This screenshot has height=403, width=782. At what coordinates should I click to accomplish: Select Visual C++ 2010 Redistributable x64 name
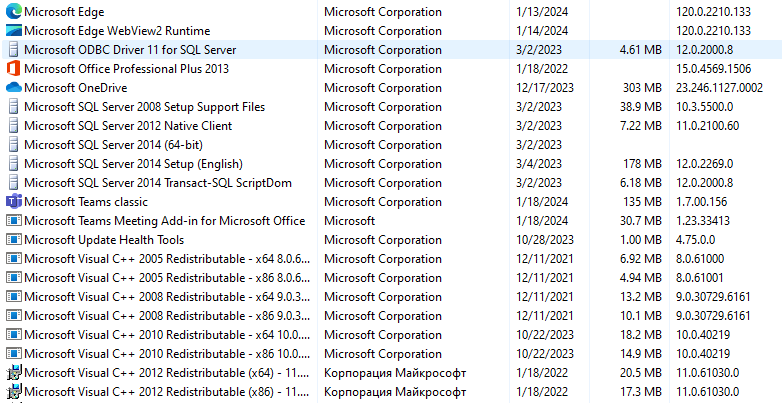point(167,334)
